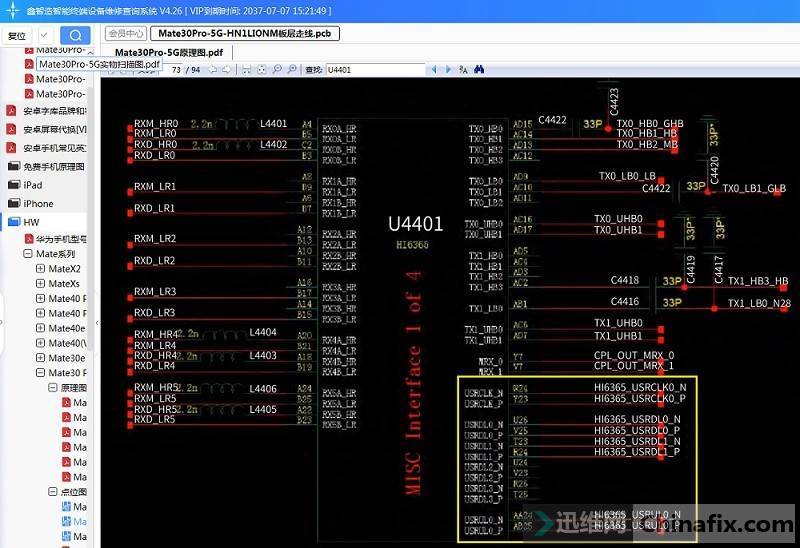Switch to Mate30Pro-5G原理图.pdf tab
The height and width of the screenshot is (548, 800).
[168, 52]
